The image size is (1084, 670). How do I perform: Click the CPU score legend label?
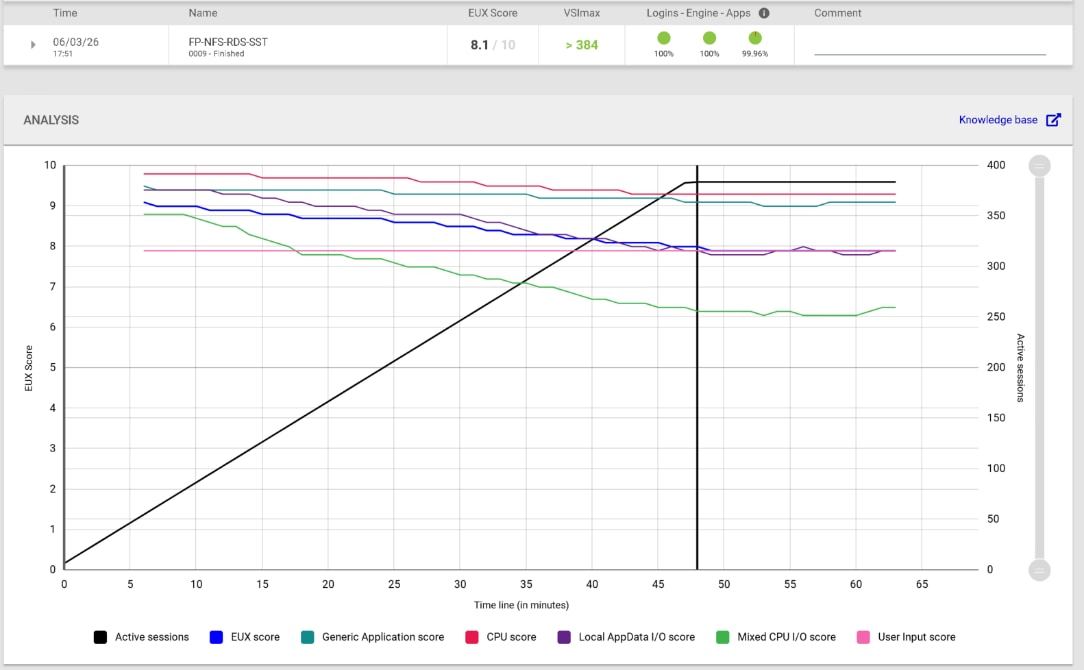click(x=512, y=637)
